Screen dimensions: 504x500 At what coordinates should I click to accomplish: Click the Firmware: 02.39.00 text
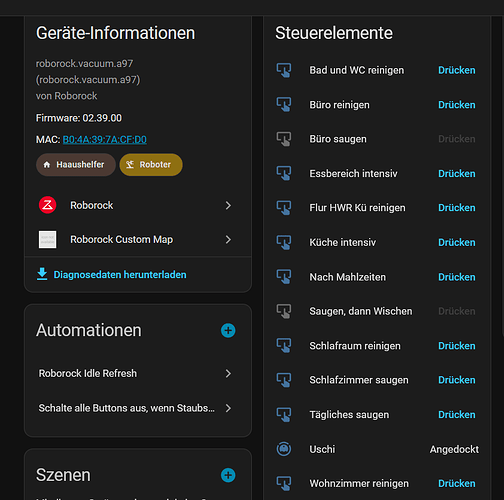point(79,118)
